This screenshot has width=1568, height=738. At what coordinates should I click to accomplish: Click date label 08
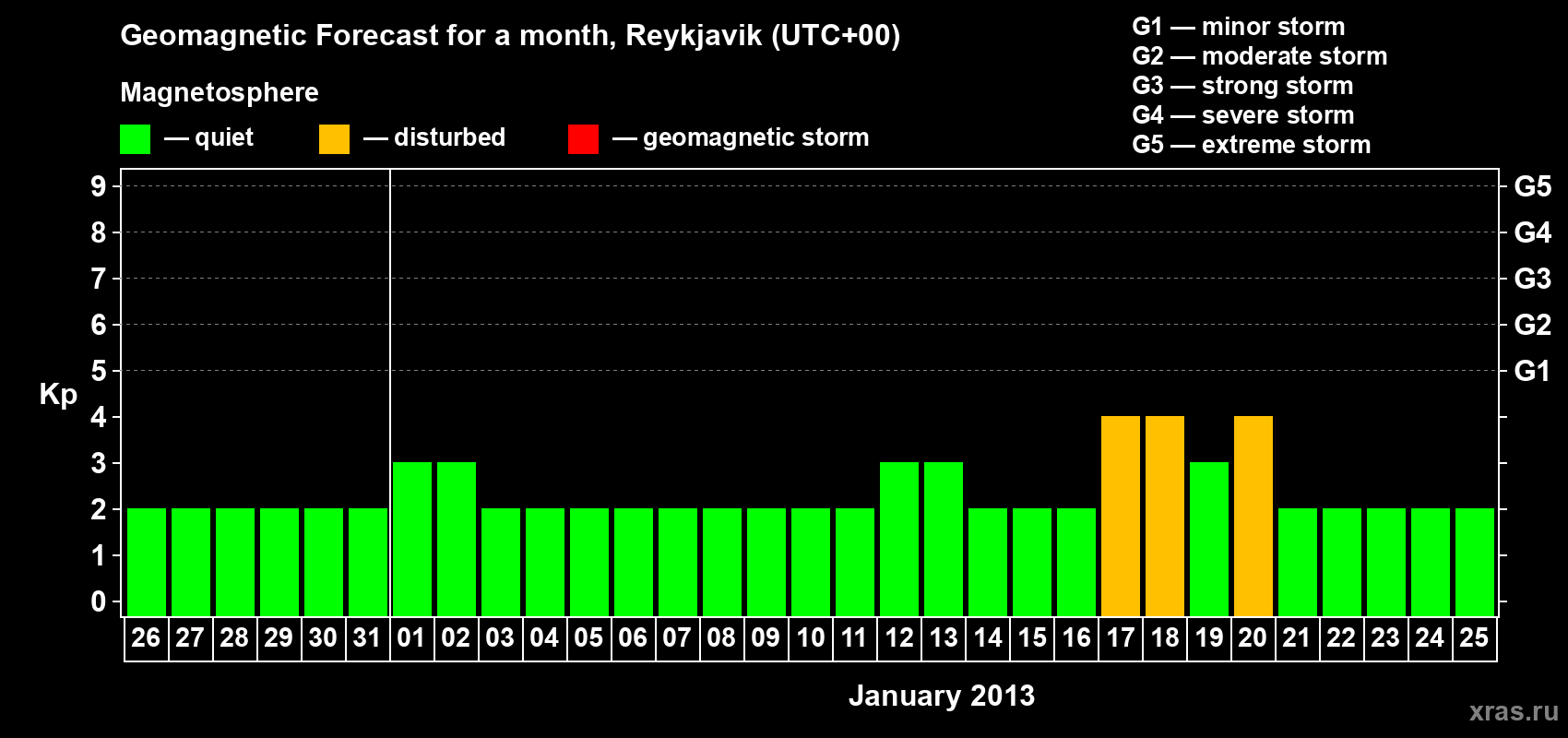721,637
